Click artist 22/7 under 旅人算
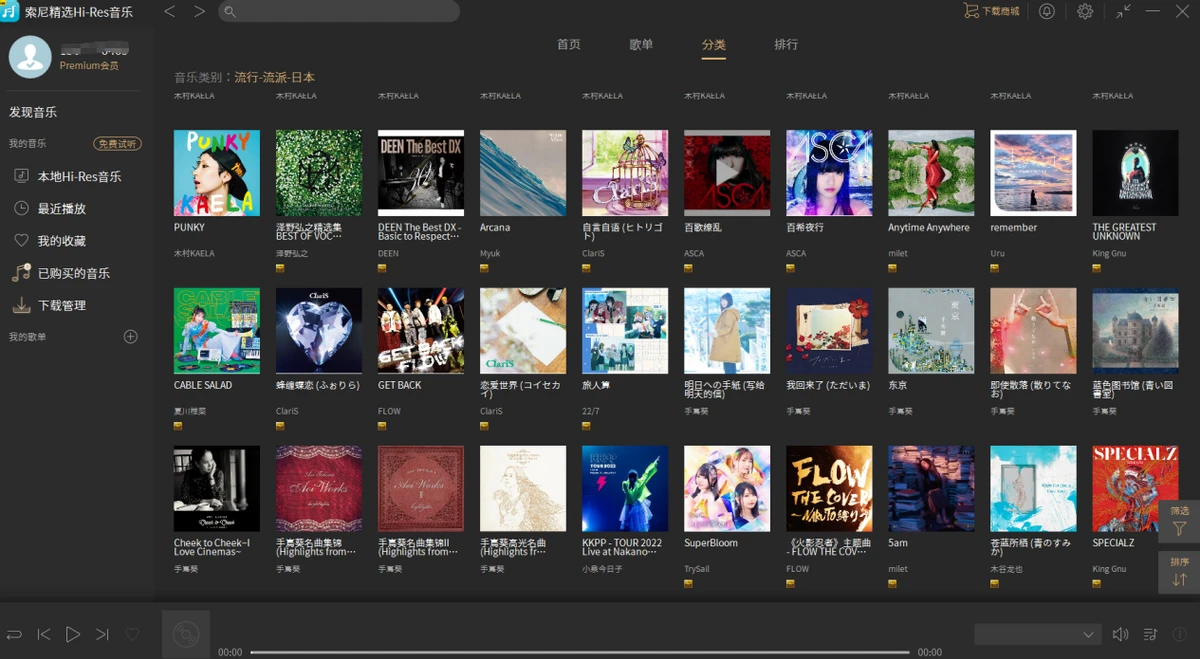1200x659 pixels. pyautogui.click(x=591, y=411)
